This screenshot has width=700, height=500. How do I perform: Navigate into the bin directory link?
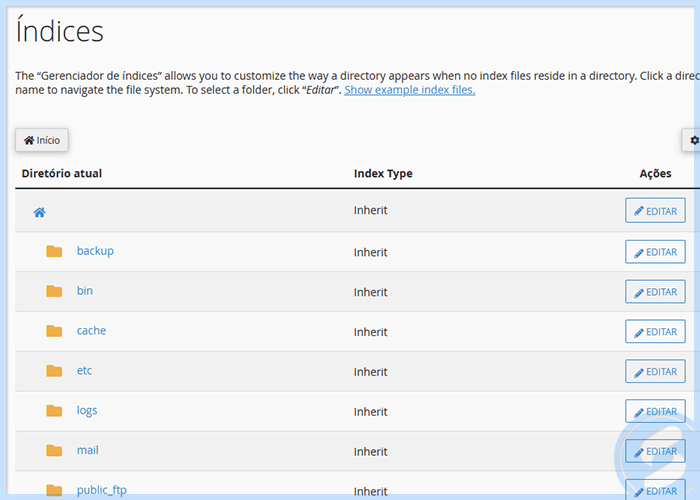coord(85,291)
